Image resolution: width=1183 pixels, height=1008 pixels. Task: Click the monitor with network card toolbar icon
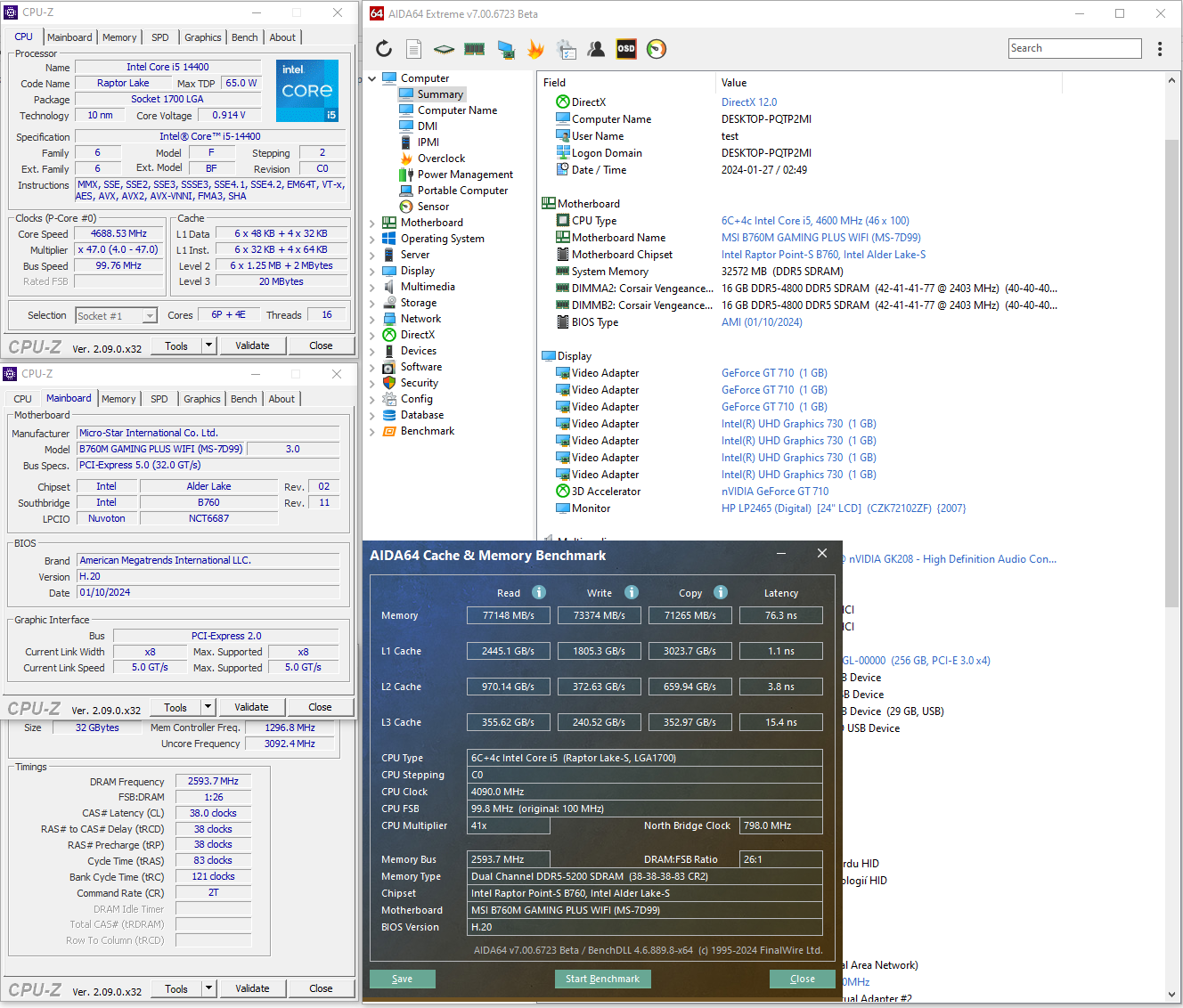coord(506,49)
